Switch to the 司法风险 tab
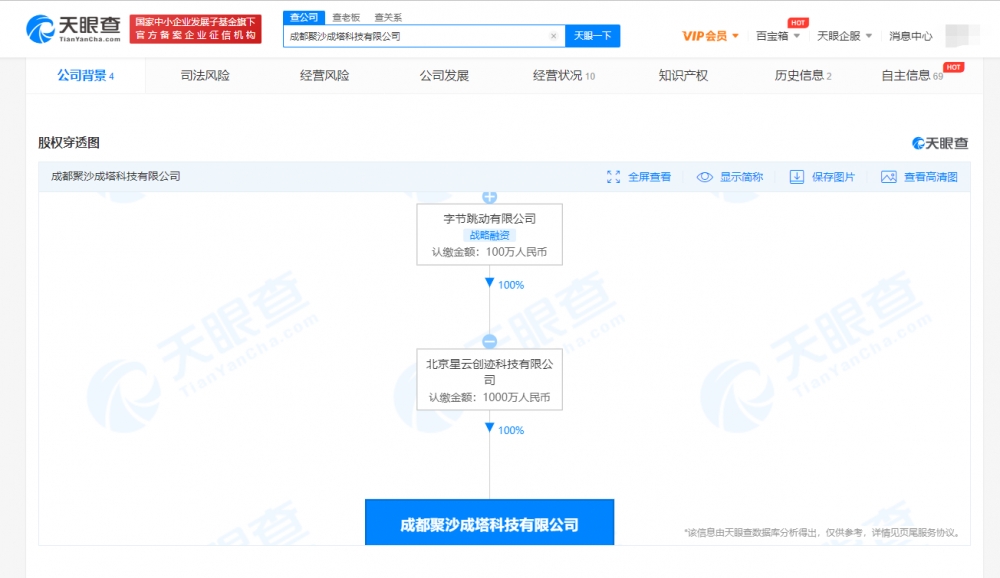This screenshot has width=1000, height=578. pyautogui.click(x=205, y=75)
